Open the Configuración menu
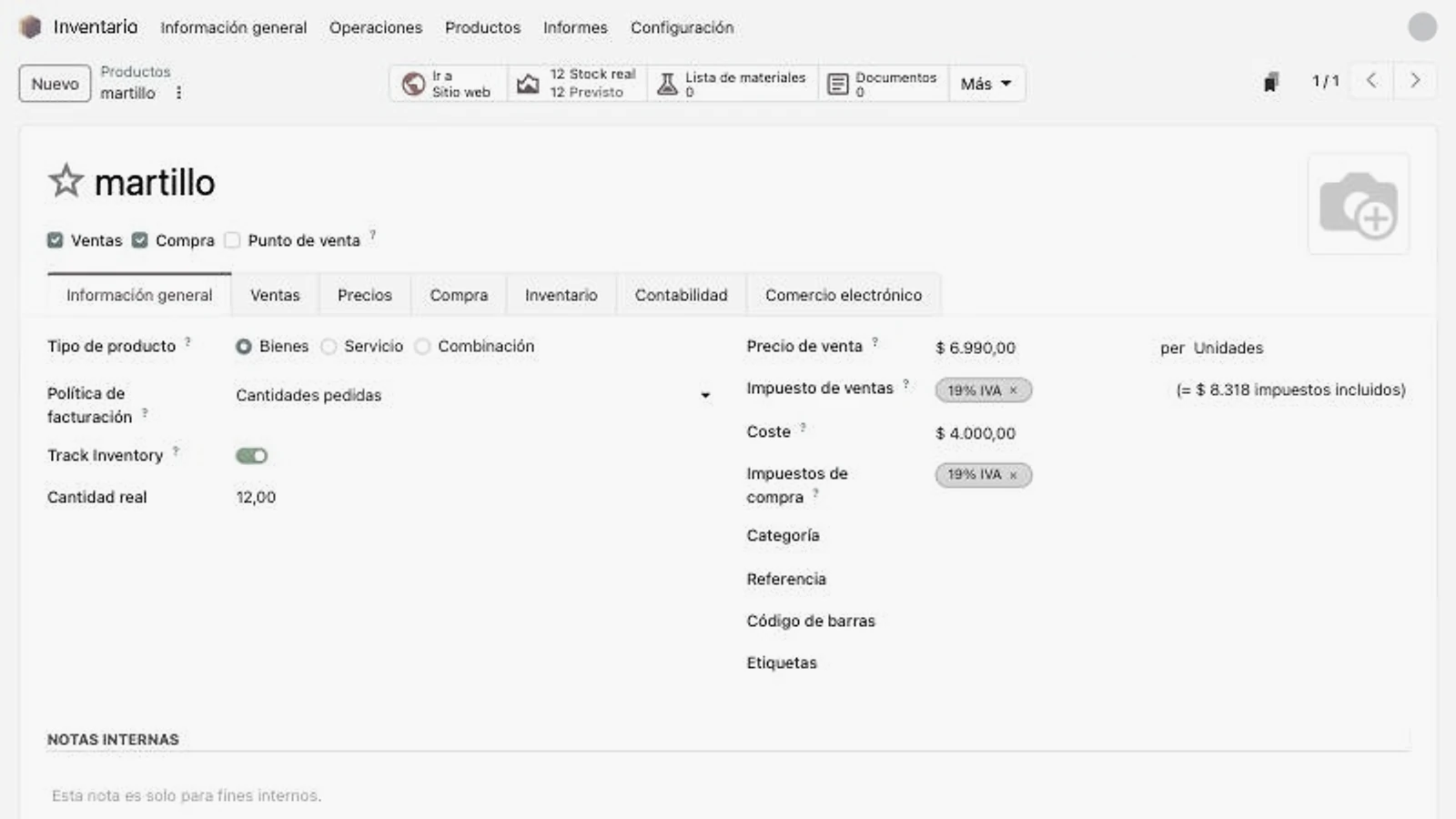This screenshot has width=1456, height=819. click(682, 27)
